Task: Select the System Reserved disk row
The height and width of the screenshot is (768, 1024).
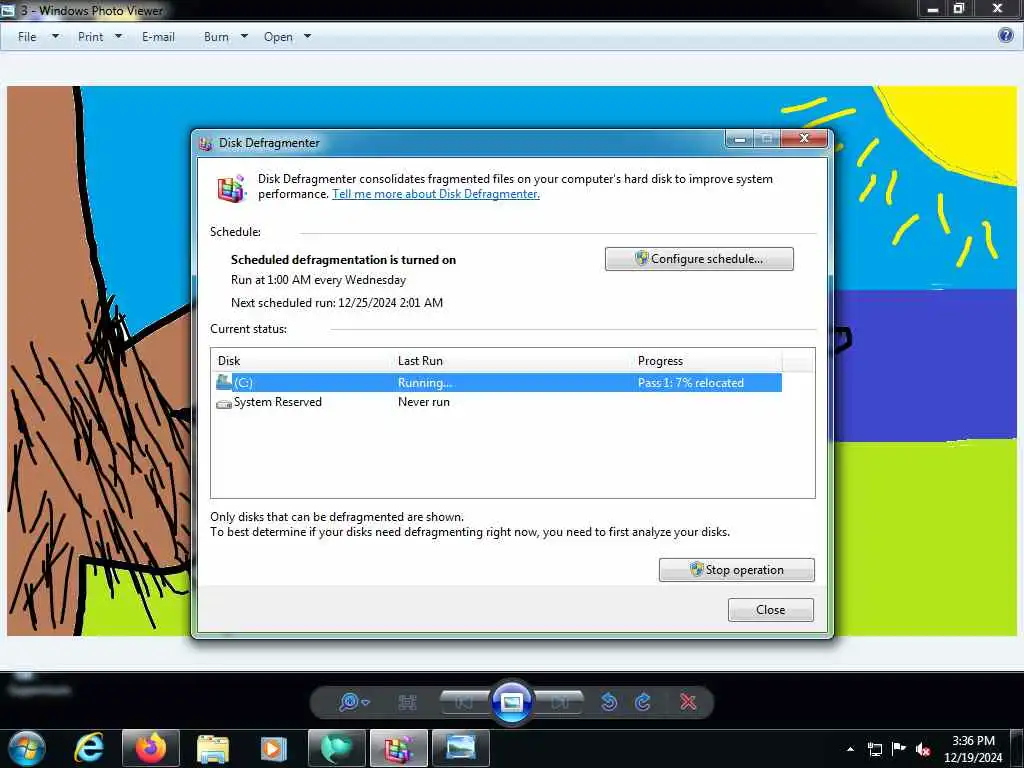Action: [x=496, y=402]
